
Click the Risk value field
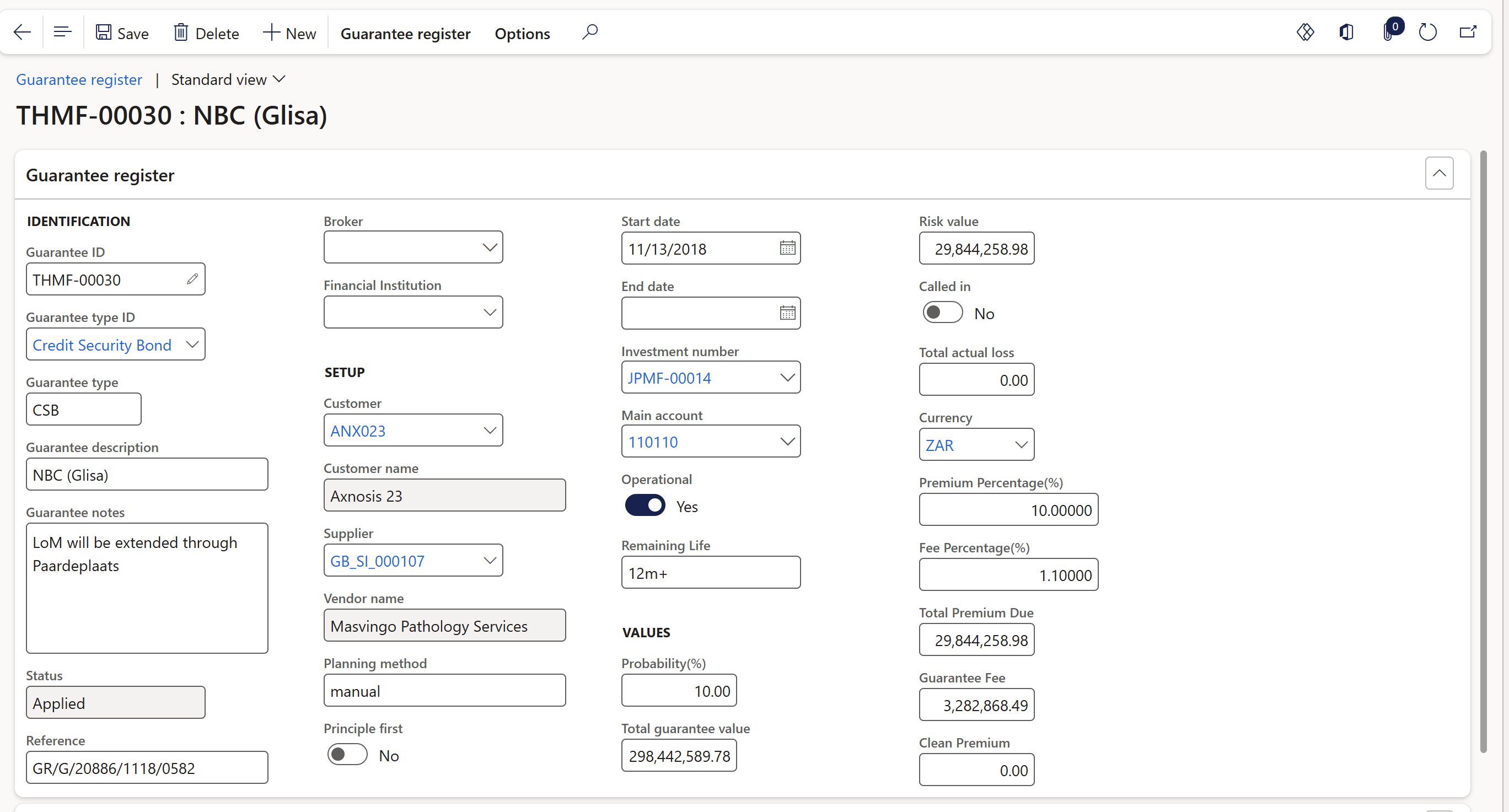click(976, 249)
